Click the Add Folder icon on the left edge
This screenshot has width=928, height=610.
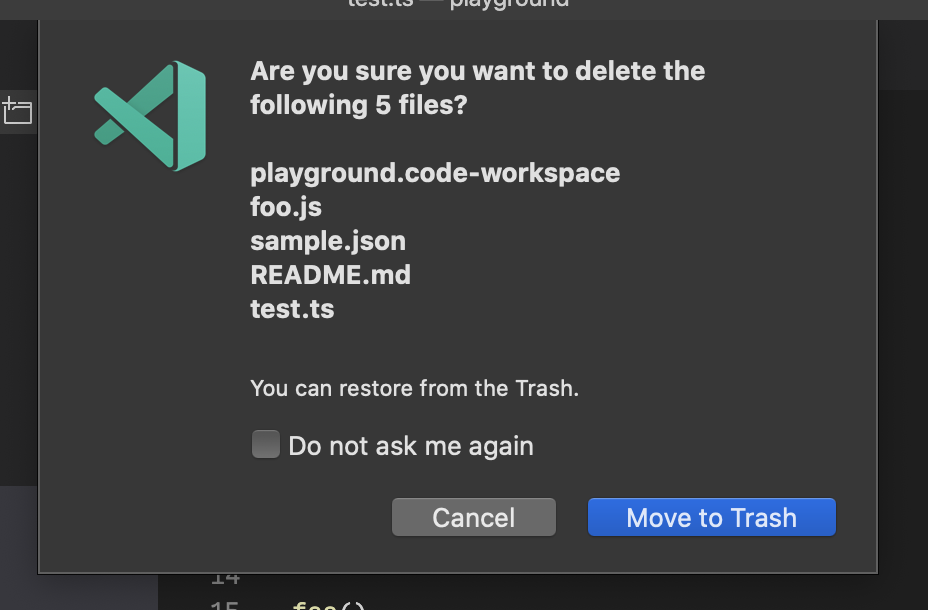[x=17, y=111]
